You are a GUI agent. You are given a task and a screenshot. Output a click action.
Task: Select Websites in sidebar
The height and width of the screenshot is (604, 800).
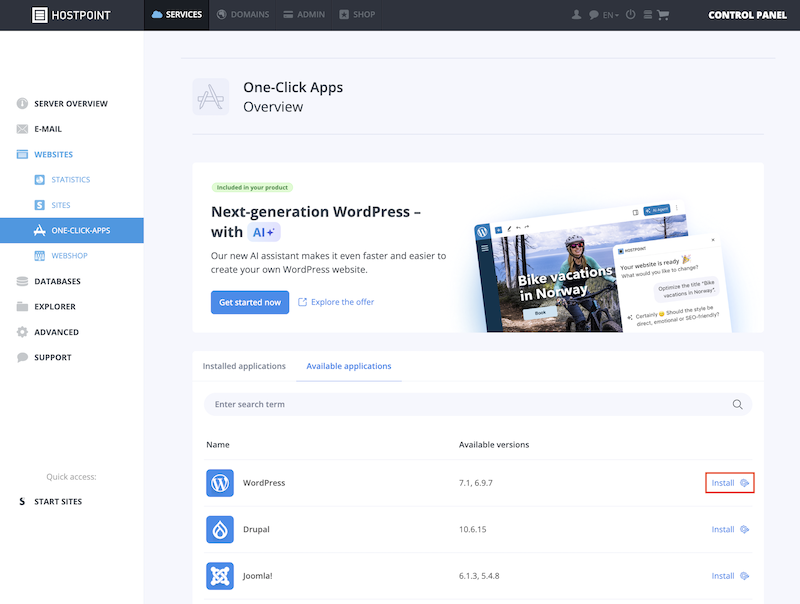[x=54, y=155]
